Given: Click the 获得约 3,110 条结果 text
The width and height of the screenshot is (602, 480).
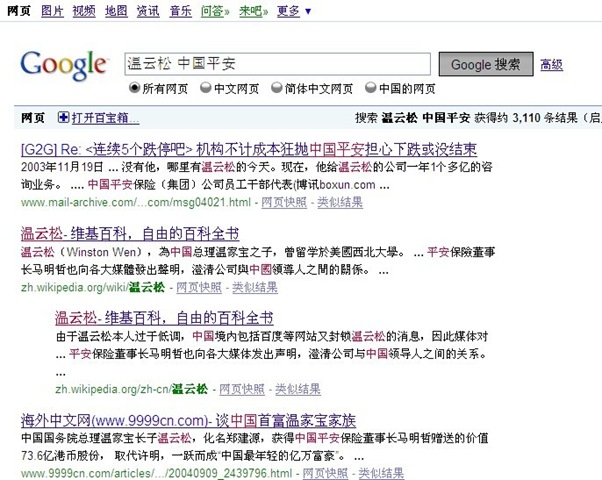Looking at the screenshot, I should point(526,118).
